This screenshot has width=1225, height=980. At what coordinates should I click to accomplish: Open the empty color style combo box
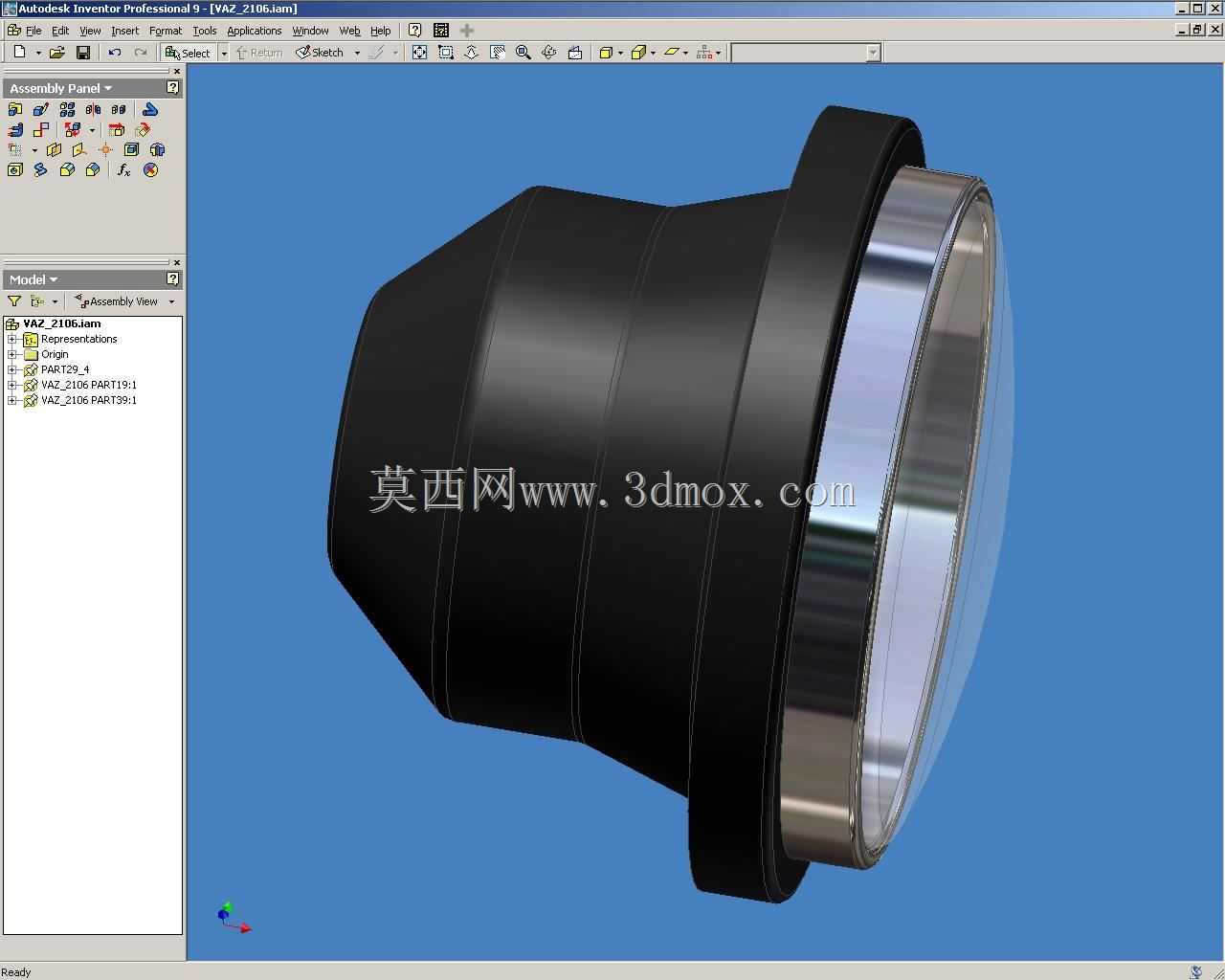[x=806, y=53]
